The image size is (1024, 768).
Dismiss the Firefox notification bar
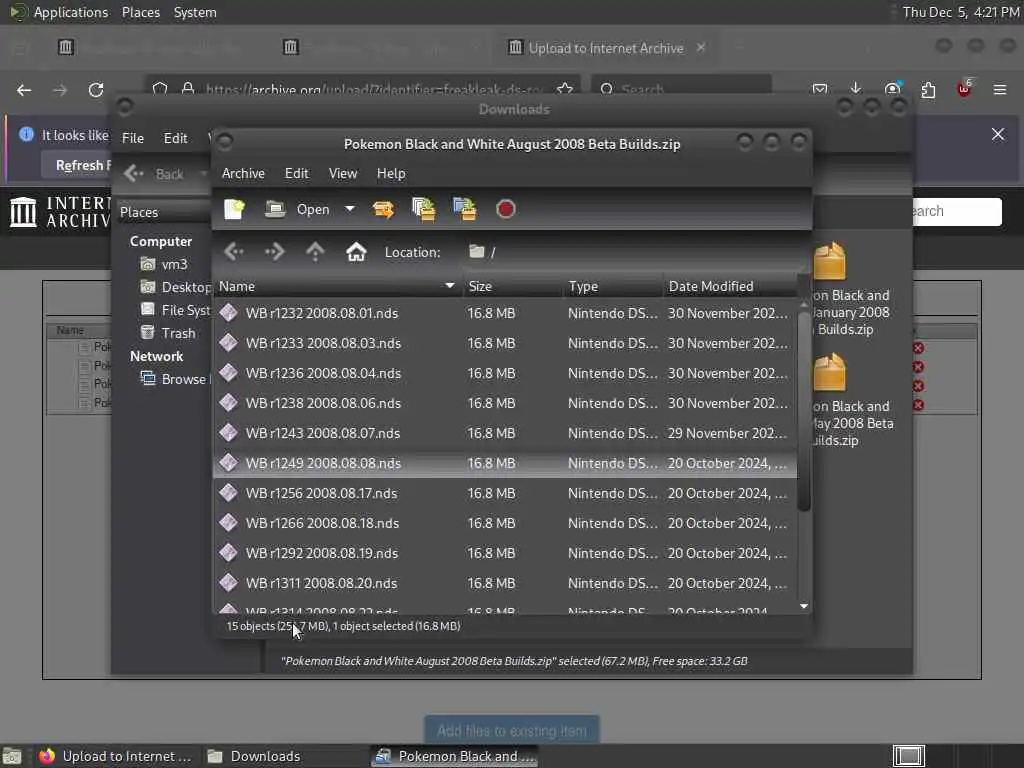[998, 135]
